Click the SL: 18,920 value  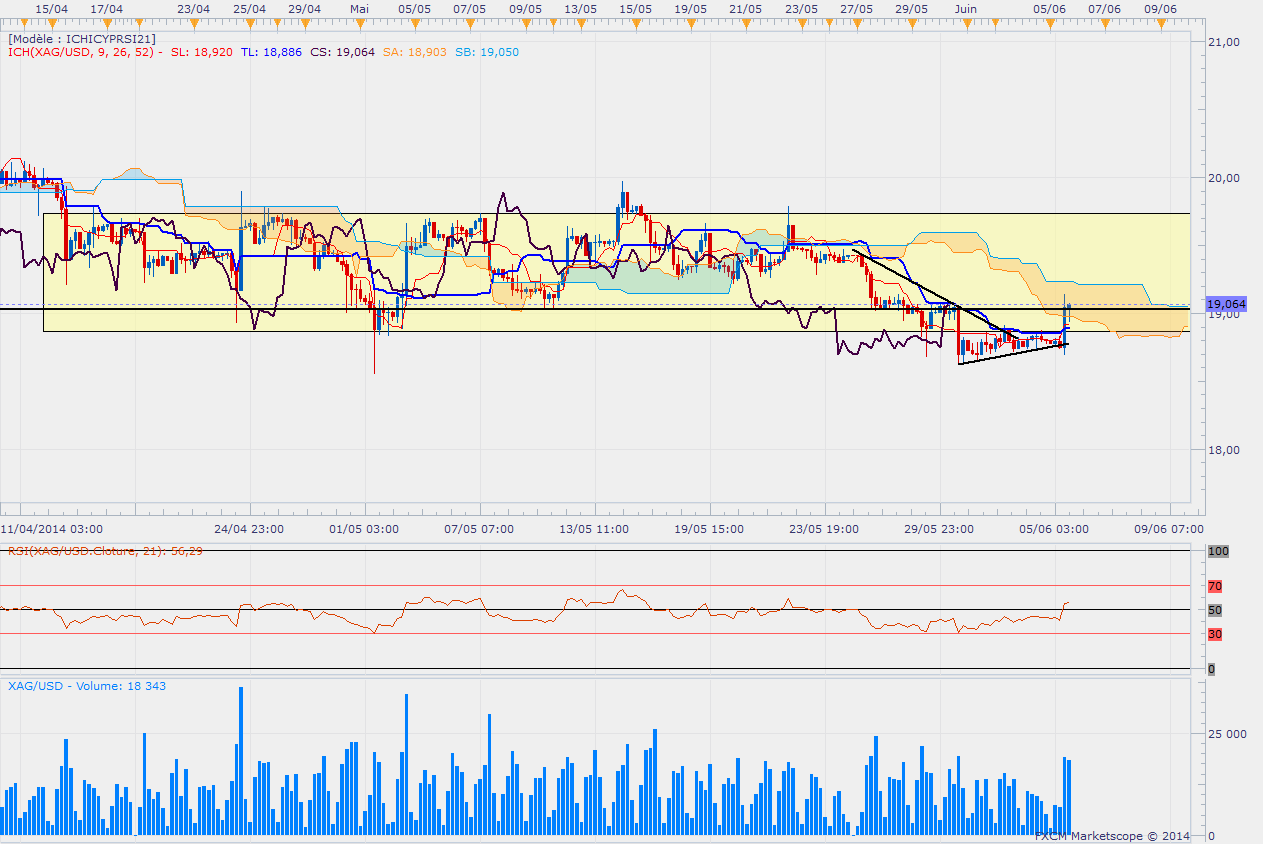[x=202, y=52]
